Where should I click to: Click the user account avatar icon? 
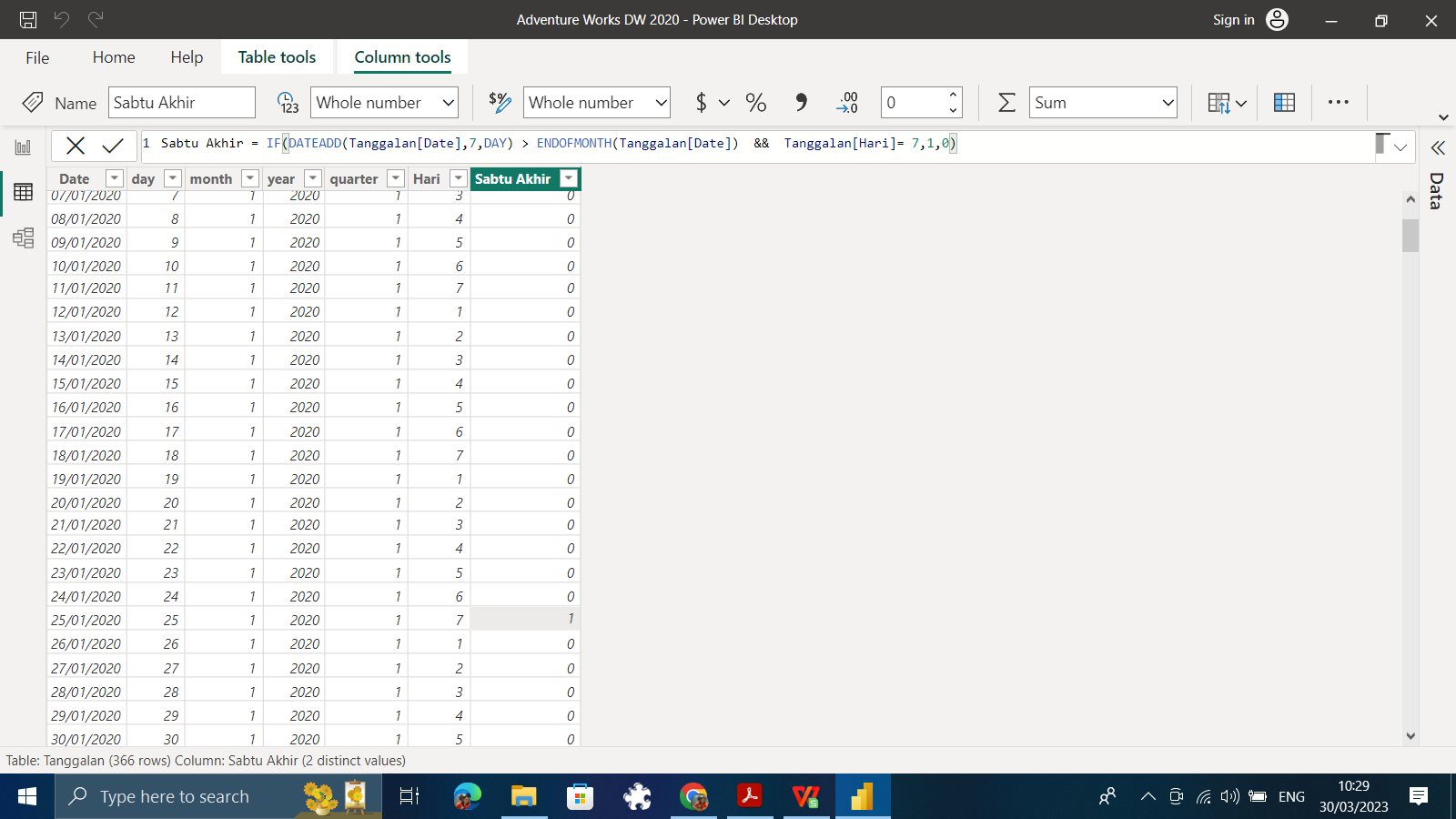[1278, 19]
